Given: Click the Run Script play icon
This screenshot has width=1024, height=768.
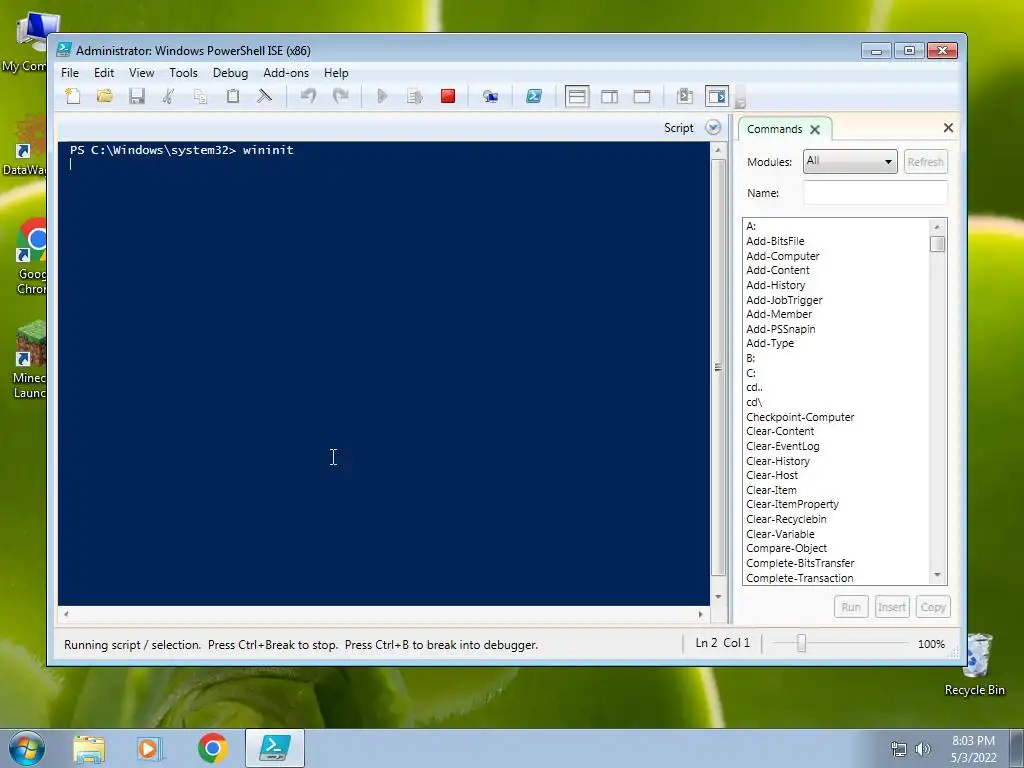Looking at the screenshot, I should (x=382, y=97).
